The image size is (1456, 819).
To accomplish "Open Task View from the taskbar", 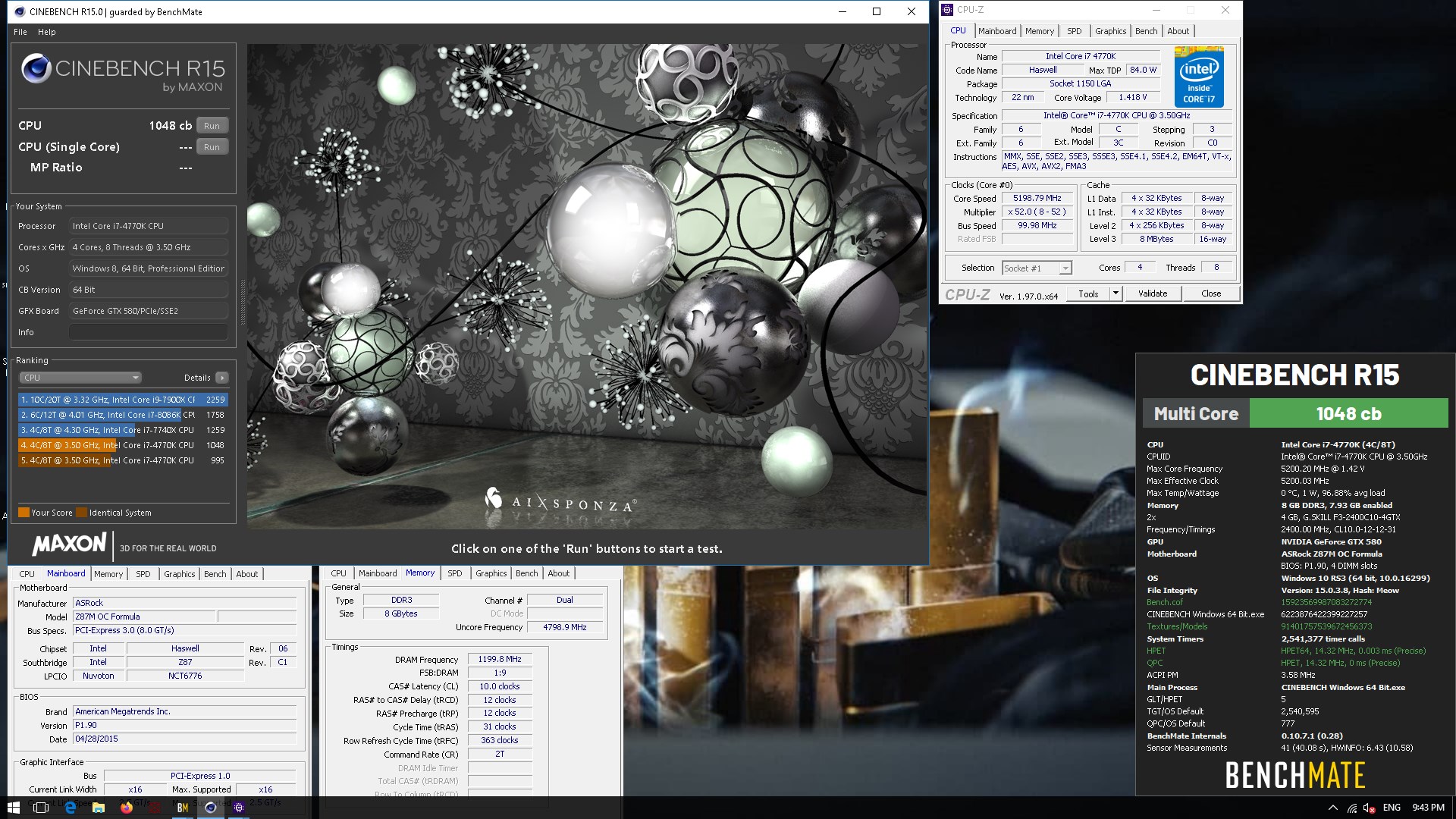I will (41, 808).
